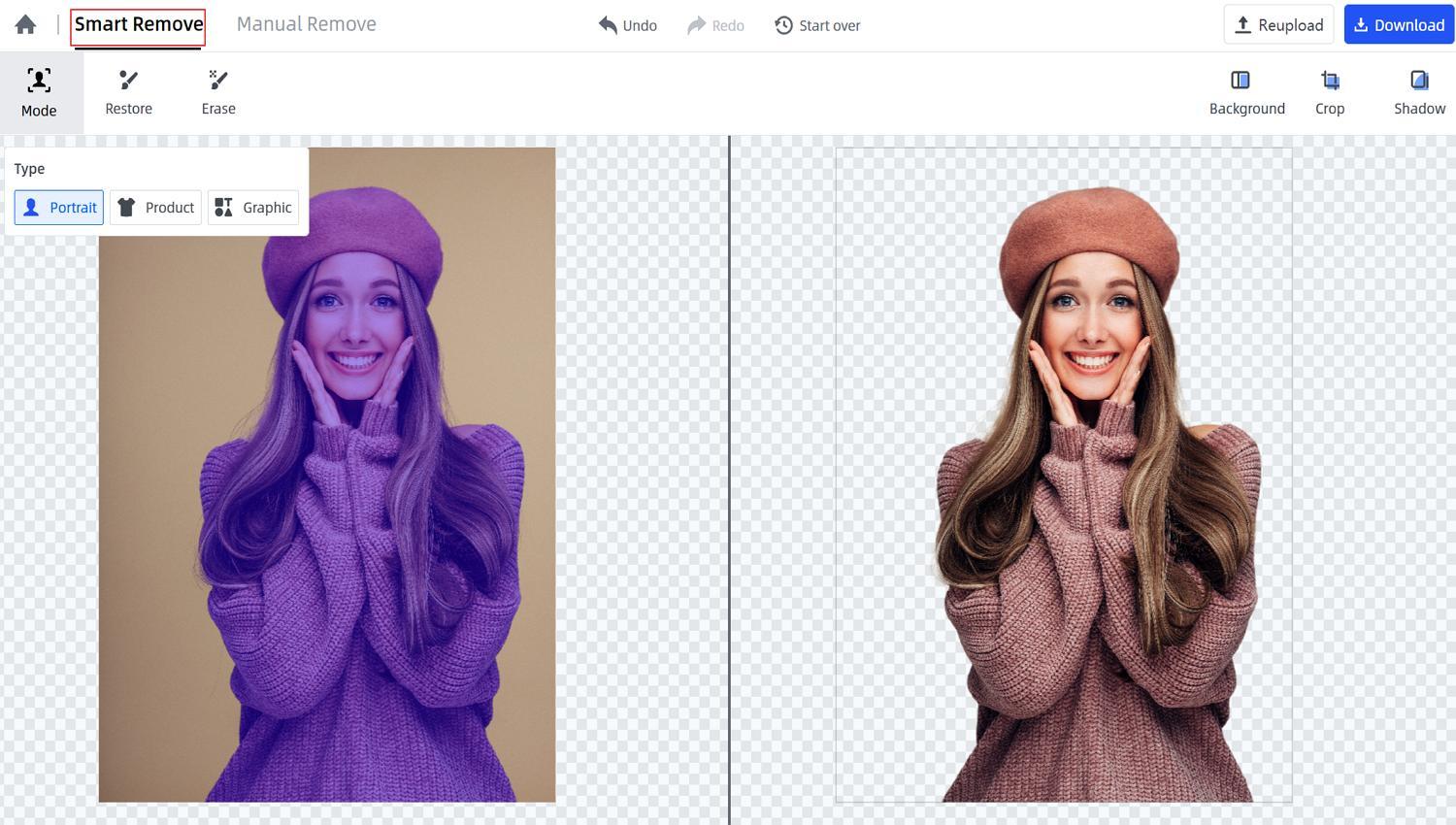Click the Home icon
1456x825 pixels.
(x=26, y=25)
